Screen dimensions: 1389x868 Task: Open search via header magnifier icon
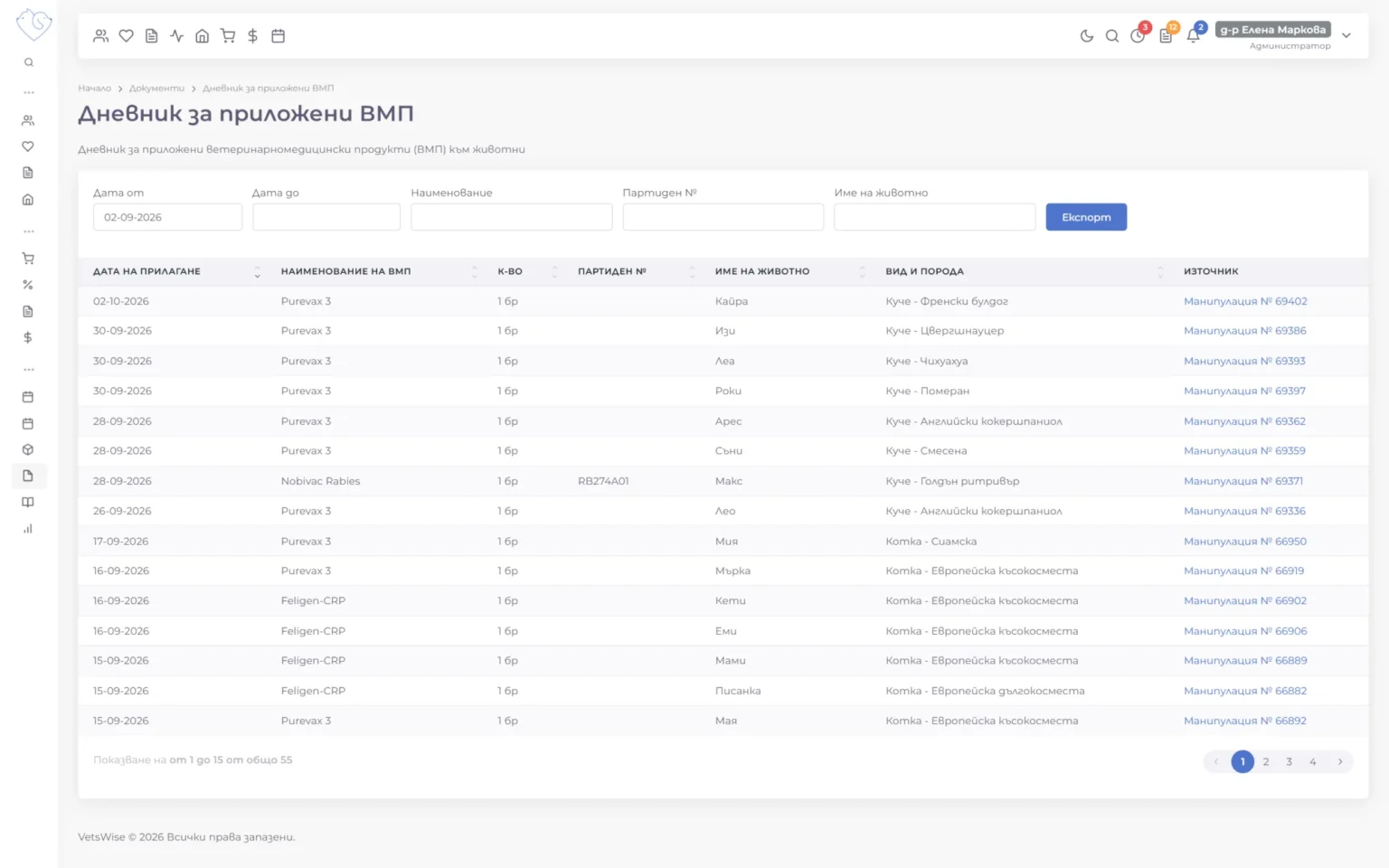tap(1112, 36)
